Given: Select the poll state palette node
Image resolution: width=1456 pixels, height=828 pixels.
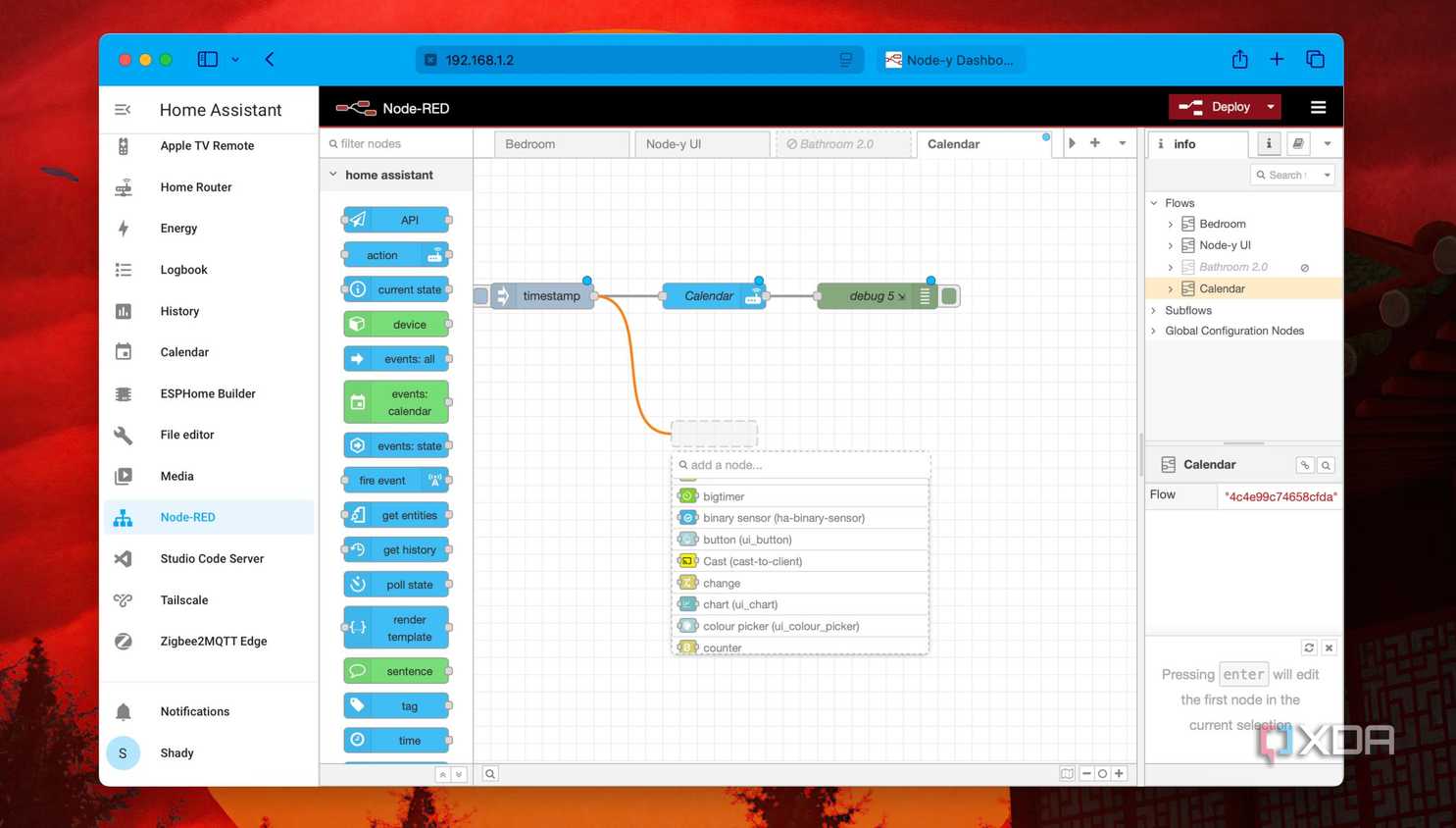Looking at the screenshot, I should [396, 585].
